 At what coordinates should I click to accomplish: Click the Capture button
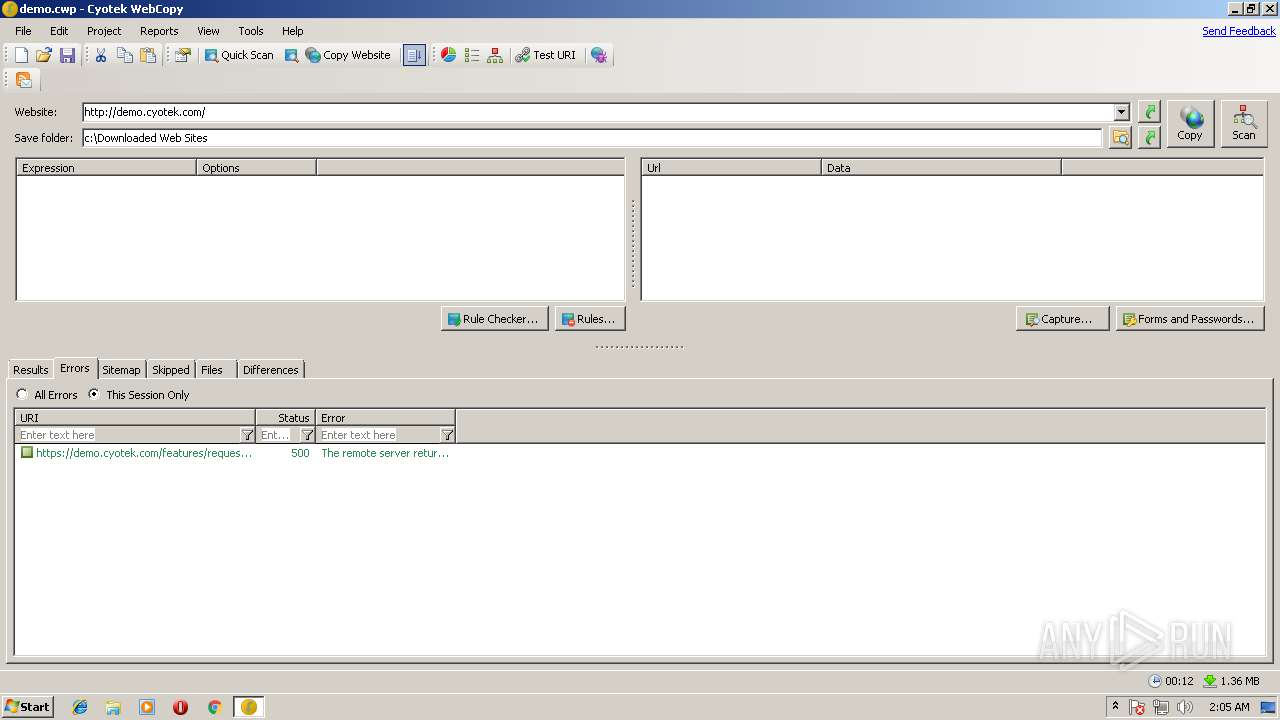click(x=1062, y=319)
